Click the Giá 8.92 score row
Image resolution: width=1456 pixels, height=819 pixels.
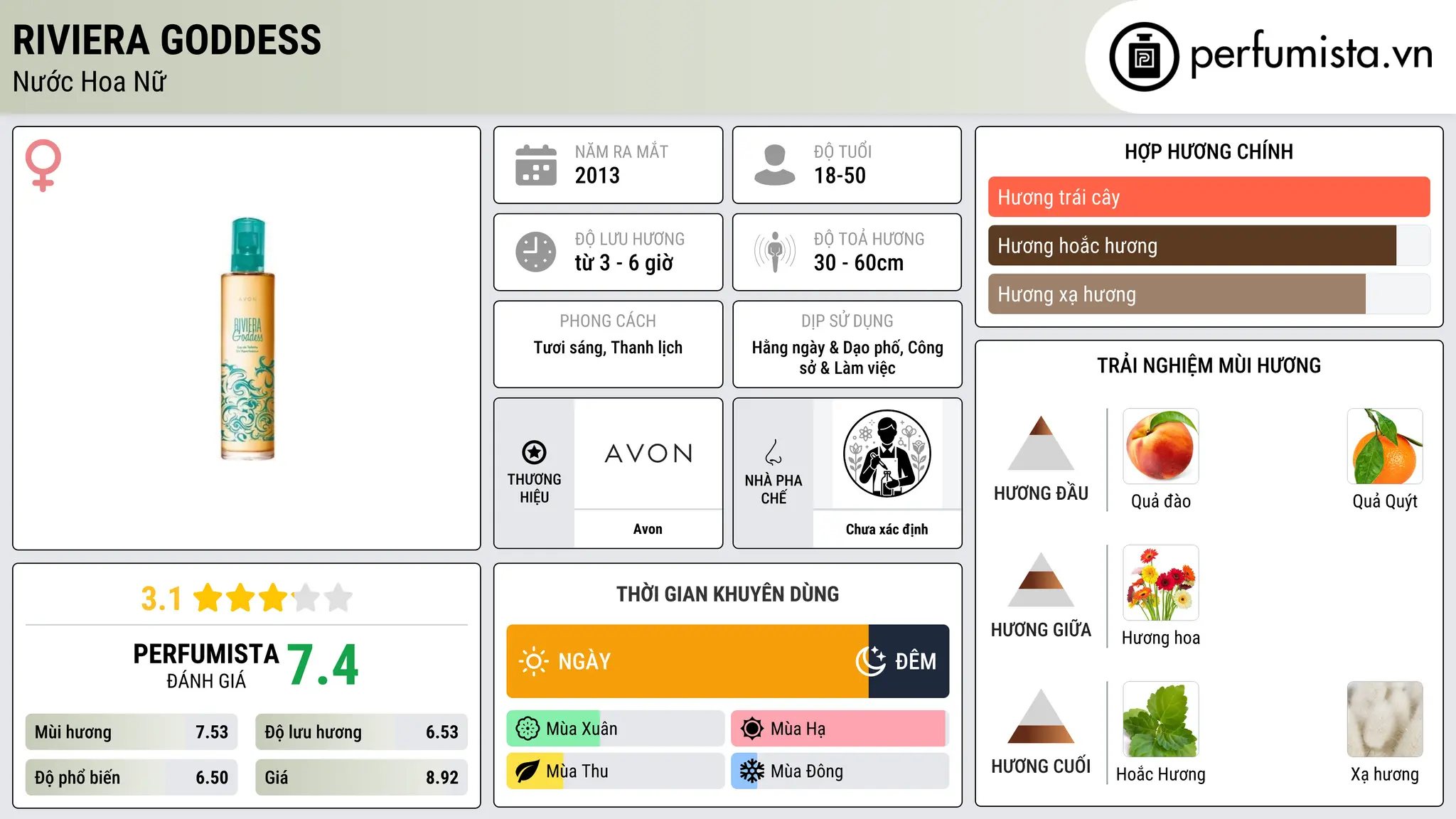pos(361,777)
